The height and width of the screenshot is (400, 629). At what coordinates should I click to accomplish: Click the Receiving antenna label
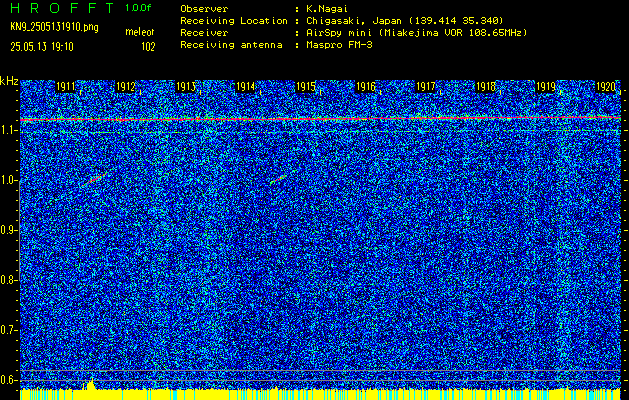coord(231,45)
